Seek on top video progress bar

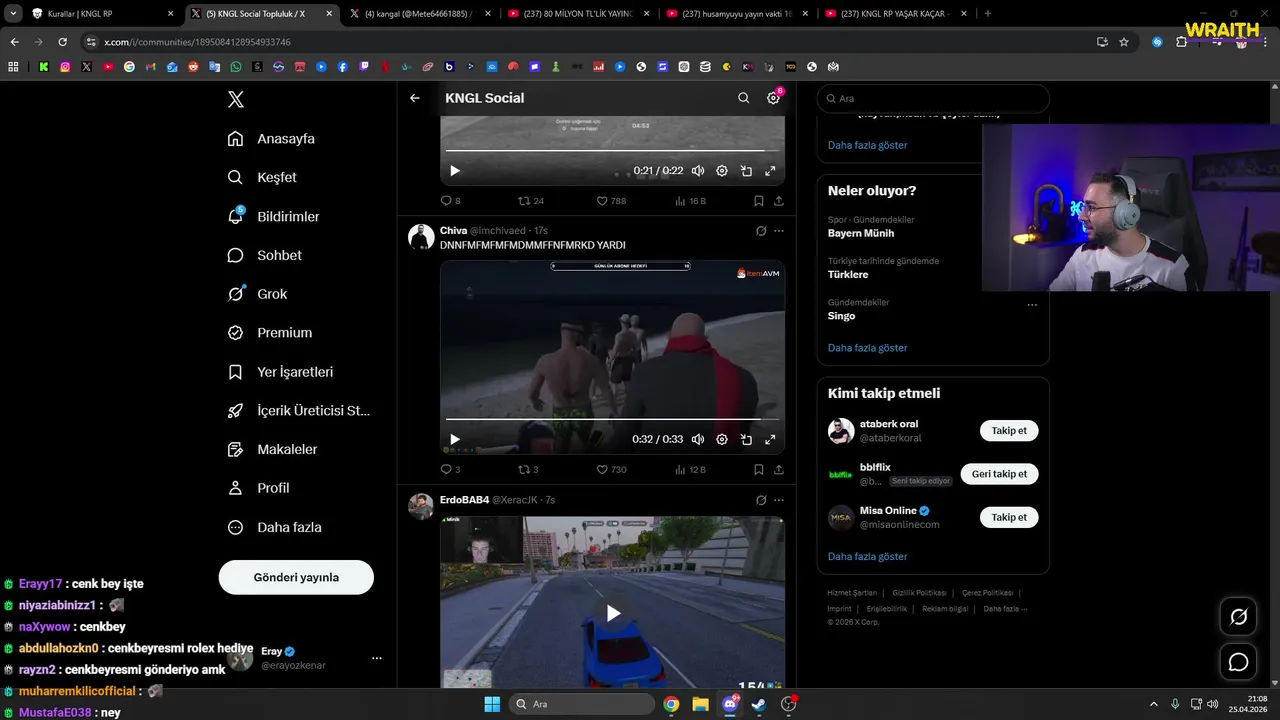point(612,151)
